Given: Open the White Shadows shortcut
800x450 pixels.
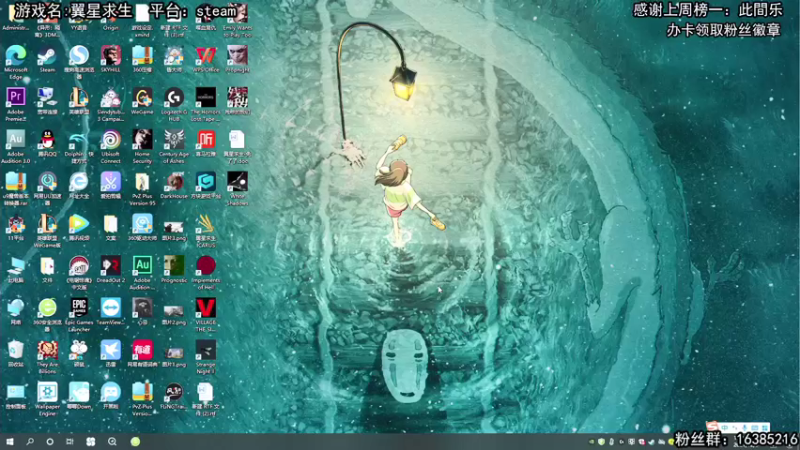Looking at the screenshot, I should coord(237,182).
